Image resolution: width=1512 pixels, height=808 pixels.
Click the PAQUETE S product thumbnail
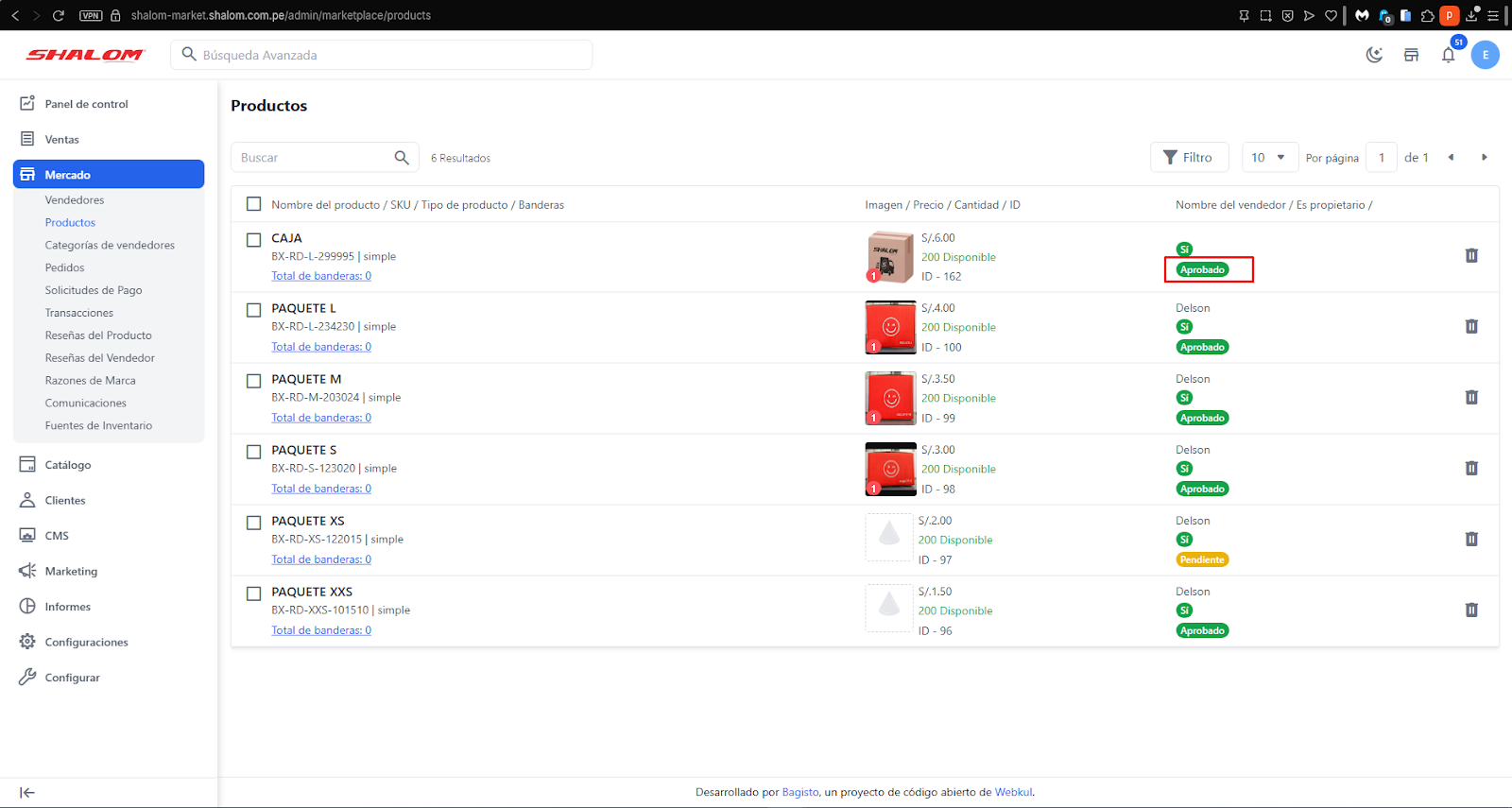890,469
